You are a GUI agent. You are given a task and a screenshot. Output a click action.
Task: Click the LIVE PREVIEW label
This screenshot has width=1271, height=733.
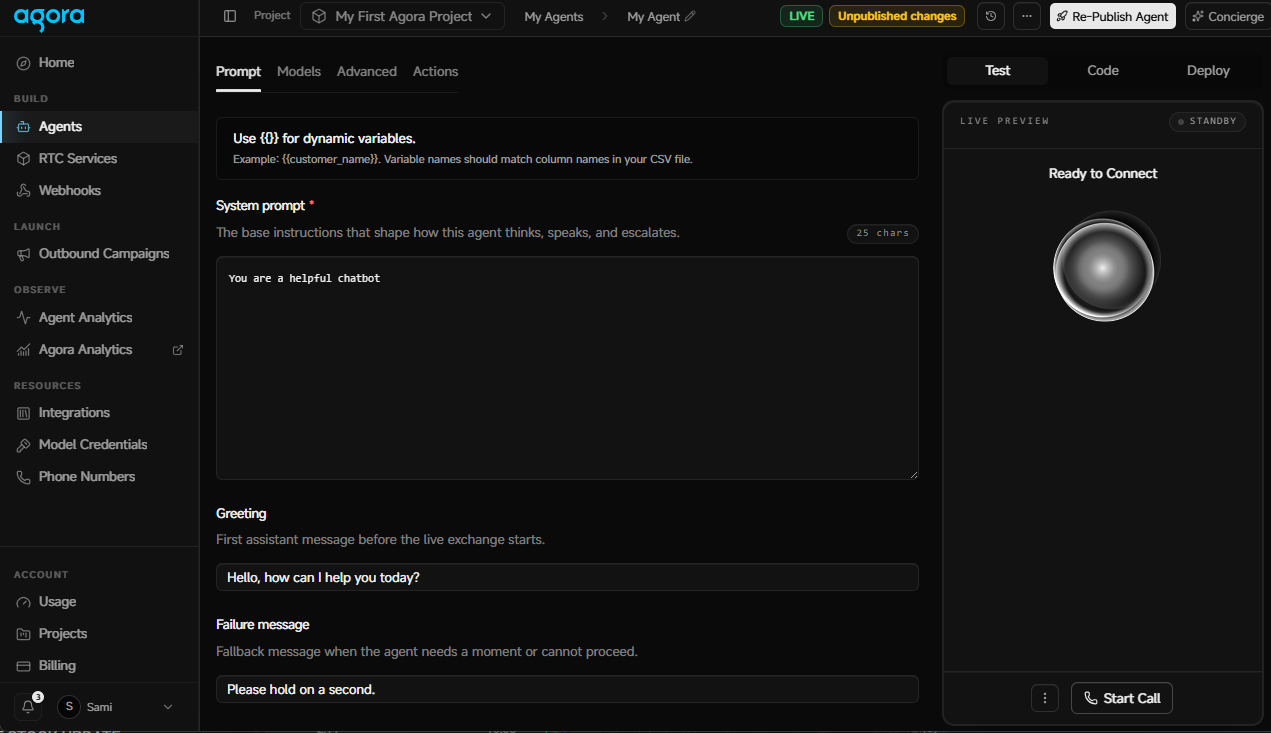coord(1004,121)
